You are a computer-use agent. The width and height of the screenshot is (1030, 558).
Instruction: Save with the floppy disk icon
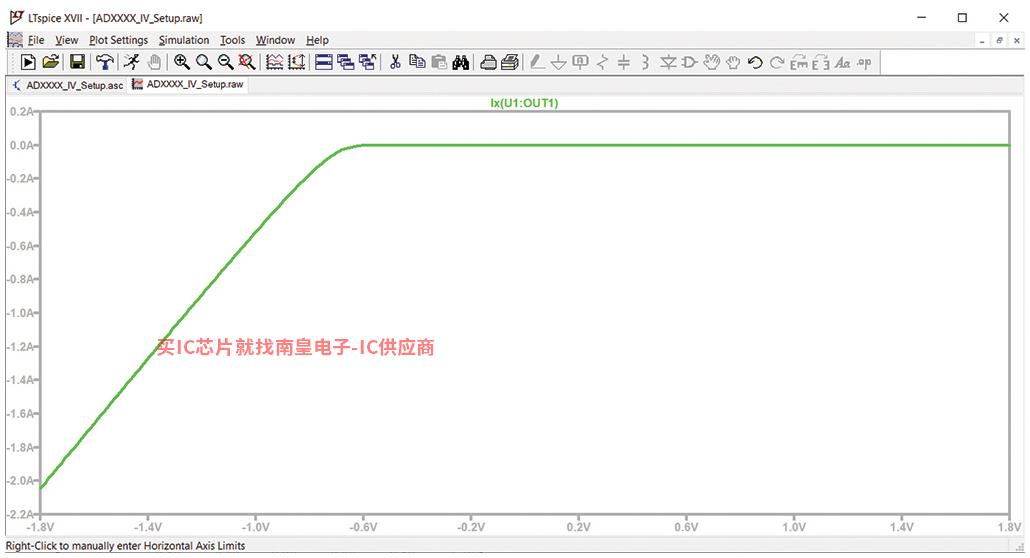(77, 62)
